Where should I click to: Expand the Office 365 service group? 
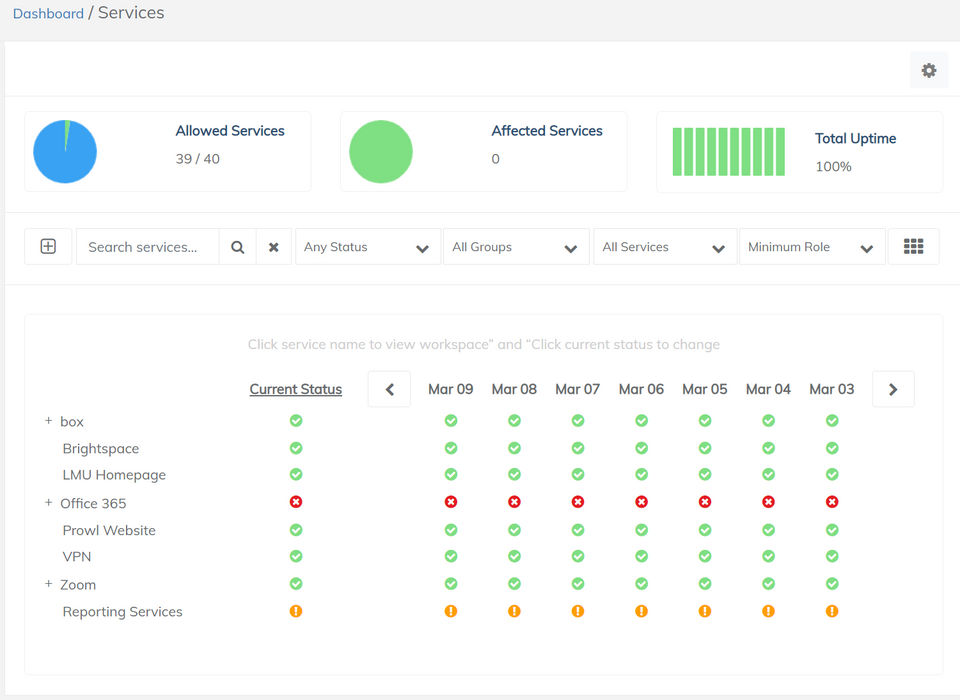point(48,503)
